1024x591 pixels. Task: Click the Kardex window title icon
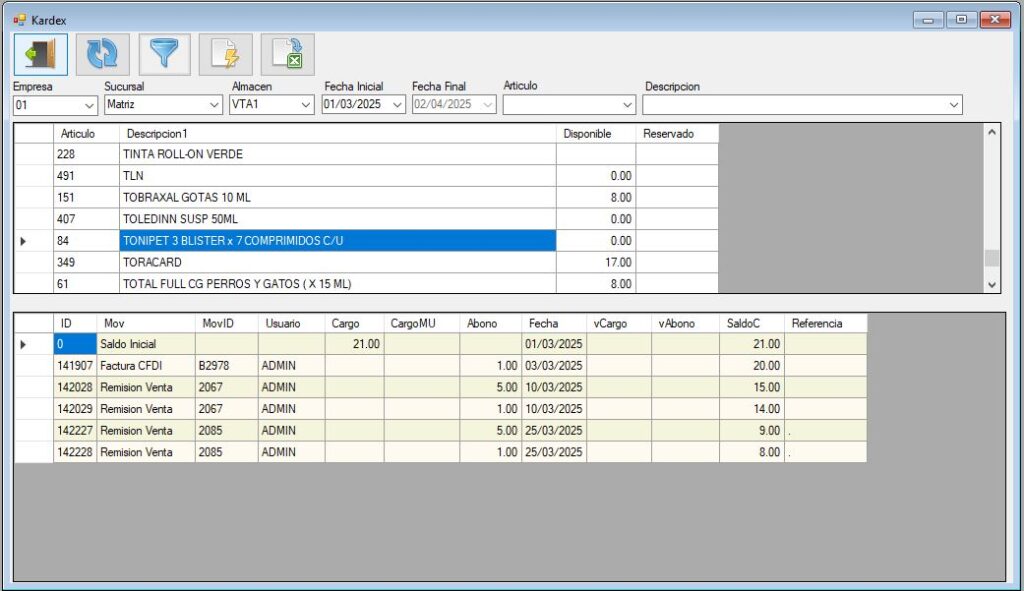[19, 19]
